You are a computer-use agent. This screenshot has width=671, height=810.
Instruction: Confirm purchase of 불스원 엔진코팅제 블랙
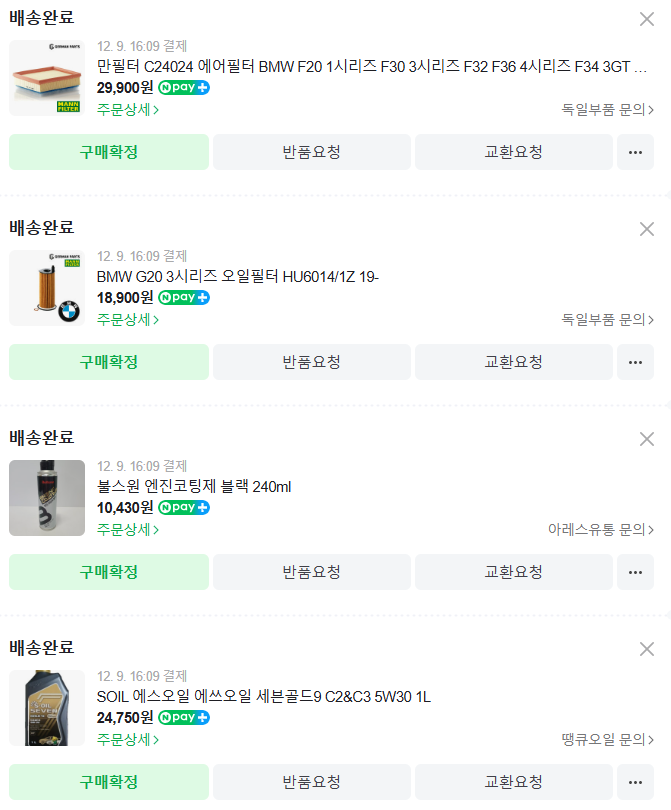(109, 572)
